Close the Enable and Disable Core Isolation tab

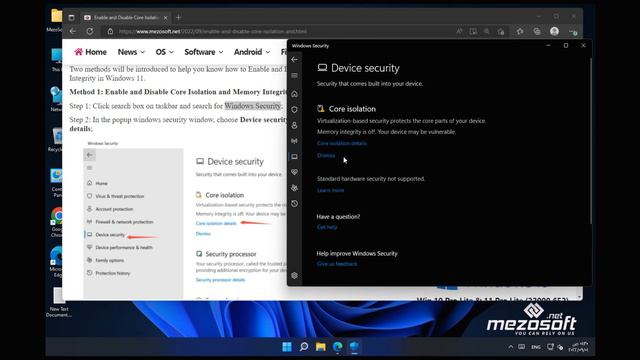(x=165, y=18)
